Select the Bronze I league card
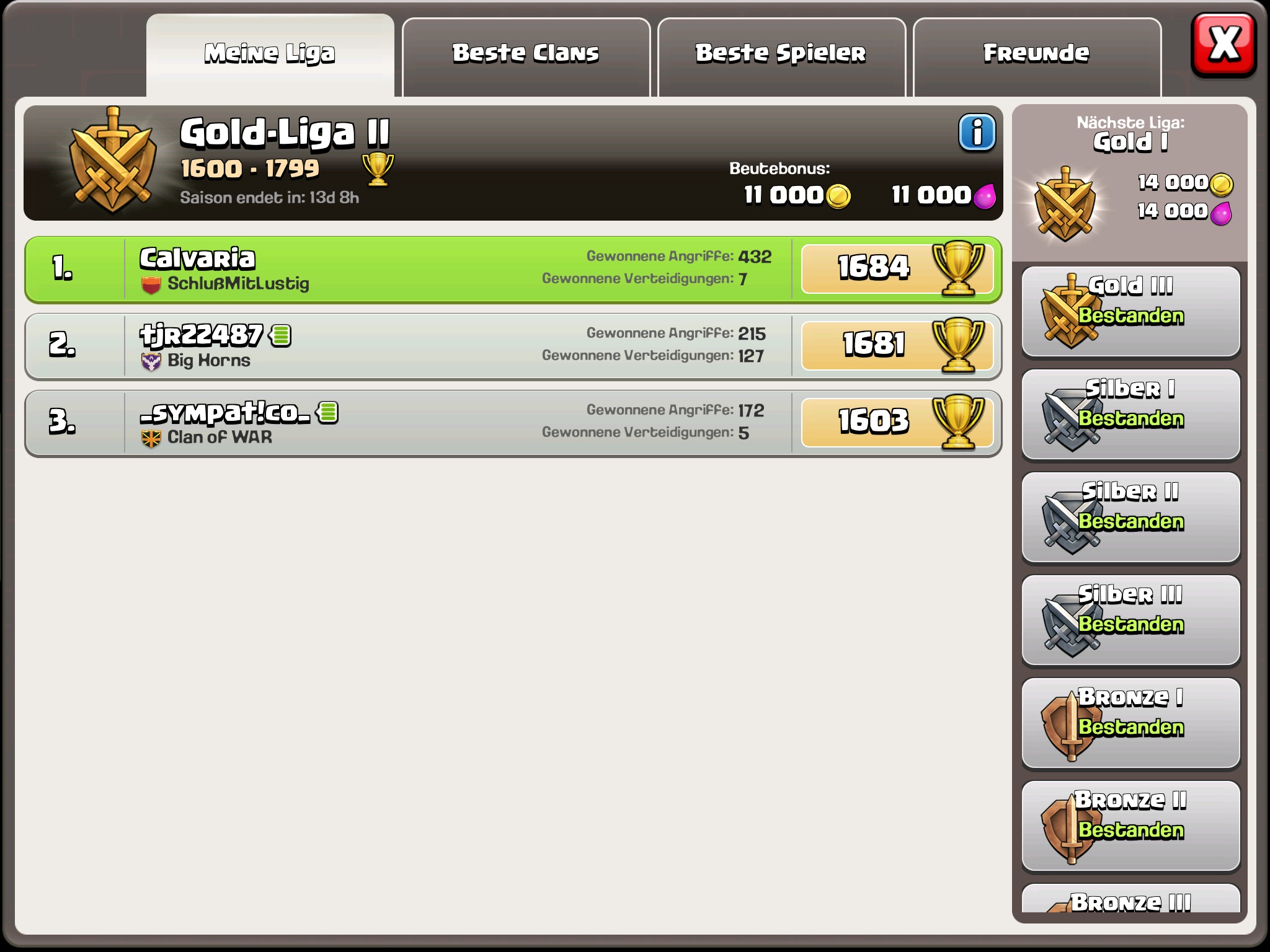Image resolution: width=1270 pixels, height=952 pixels. [x=1130, y=723]
